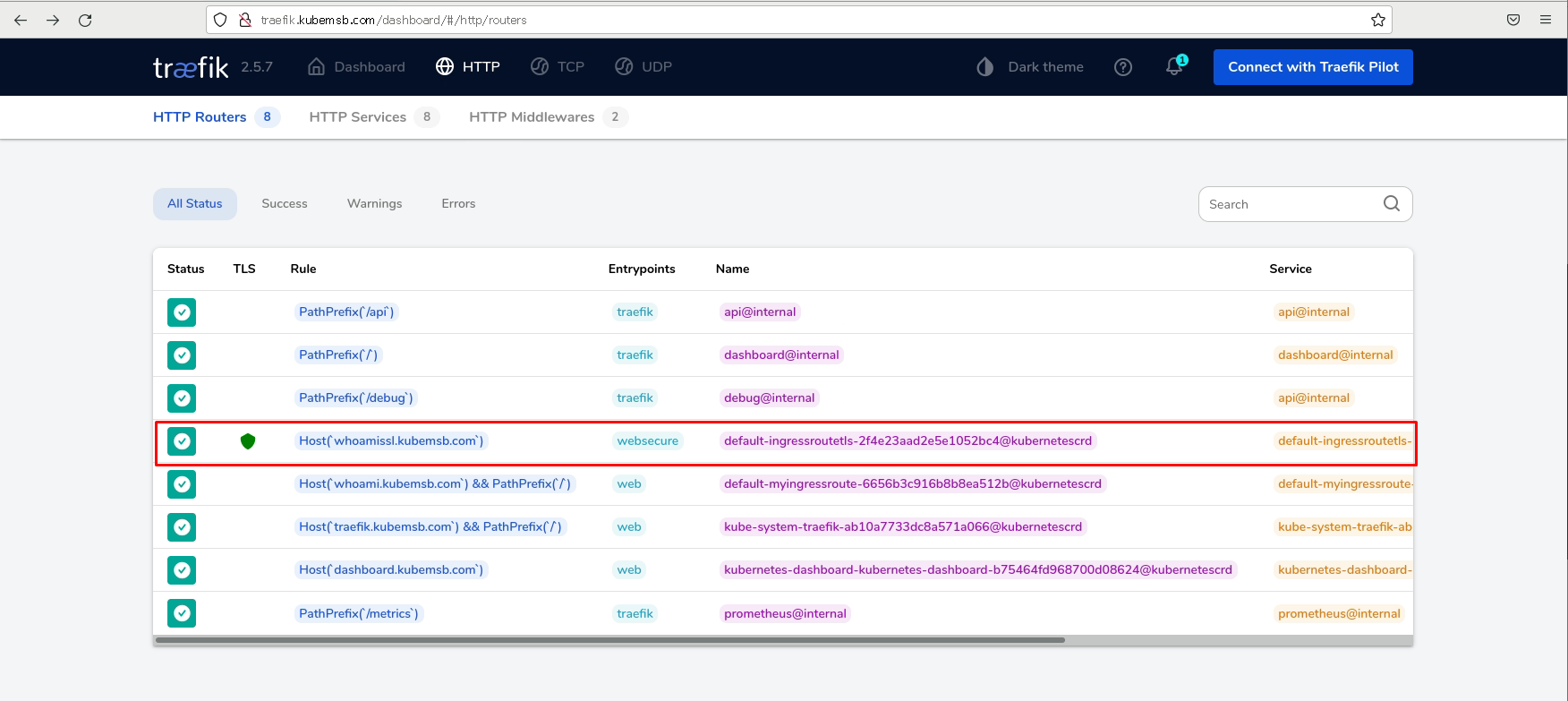Image resolution: width=1568 pixels, height=701 pixels.
Task: Click the search magnifier icon
Action: [x=1391, y=204]
